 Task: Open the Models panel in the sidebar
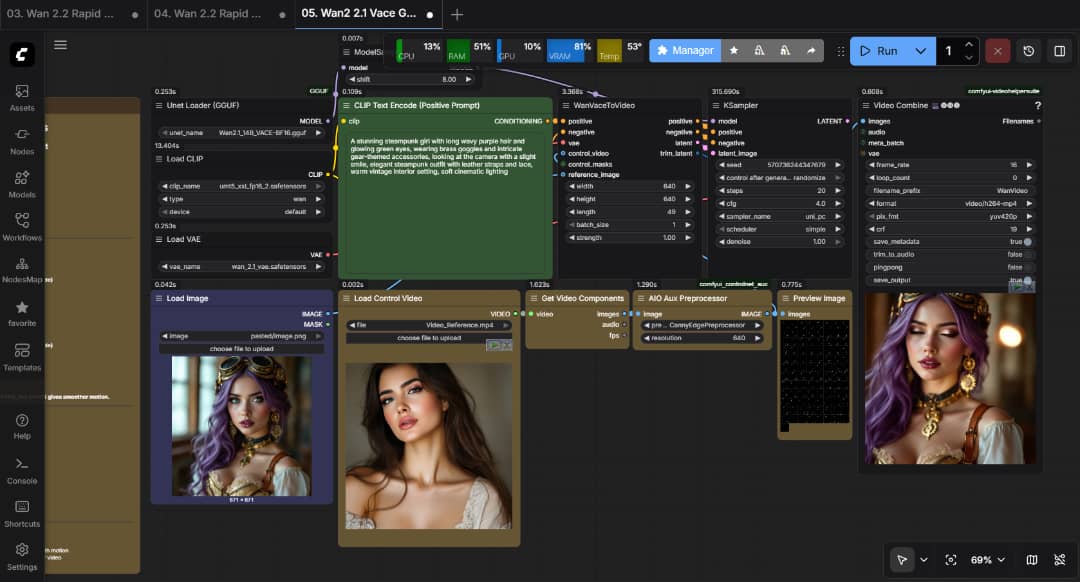point(22,186)
